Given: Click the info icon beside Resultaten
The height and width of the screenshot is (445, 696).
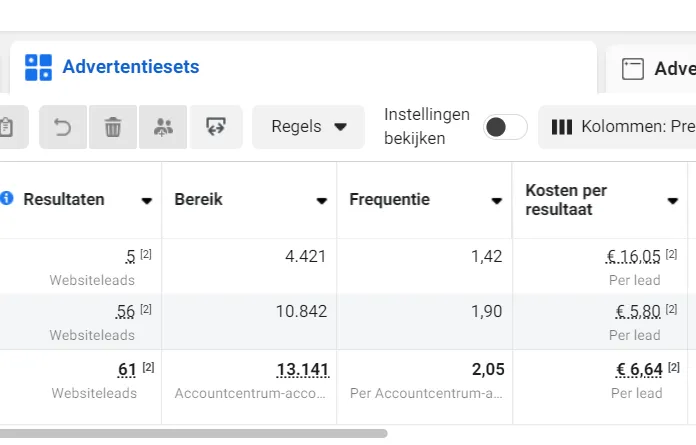Looking at the screenshot, I should point(7,198).
